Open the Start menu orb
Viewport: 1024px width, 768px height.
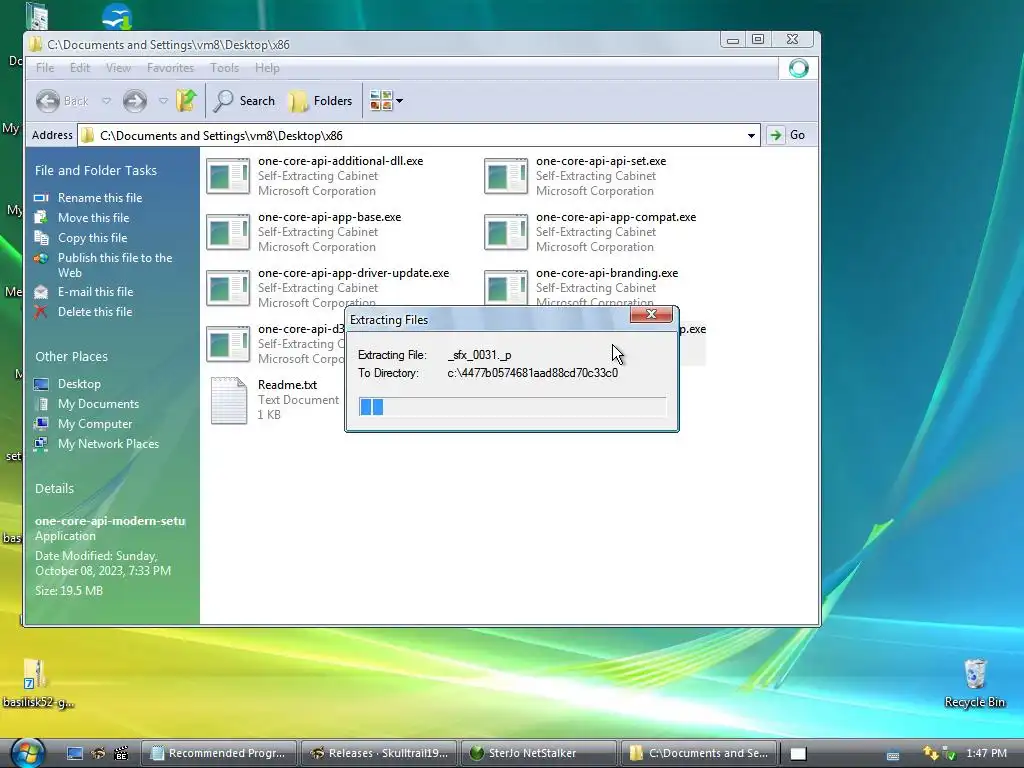tap(27, 753)
